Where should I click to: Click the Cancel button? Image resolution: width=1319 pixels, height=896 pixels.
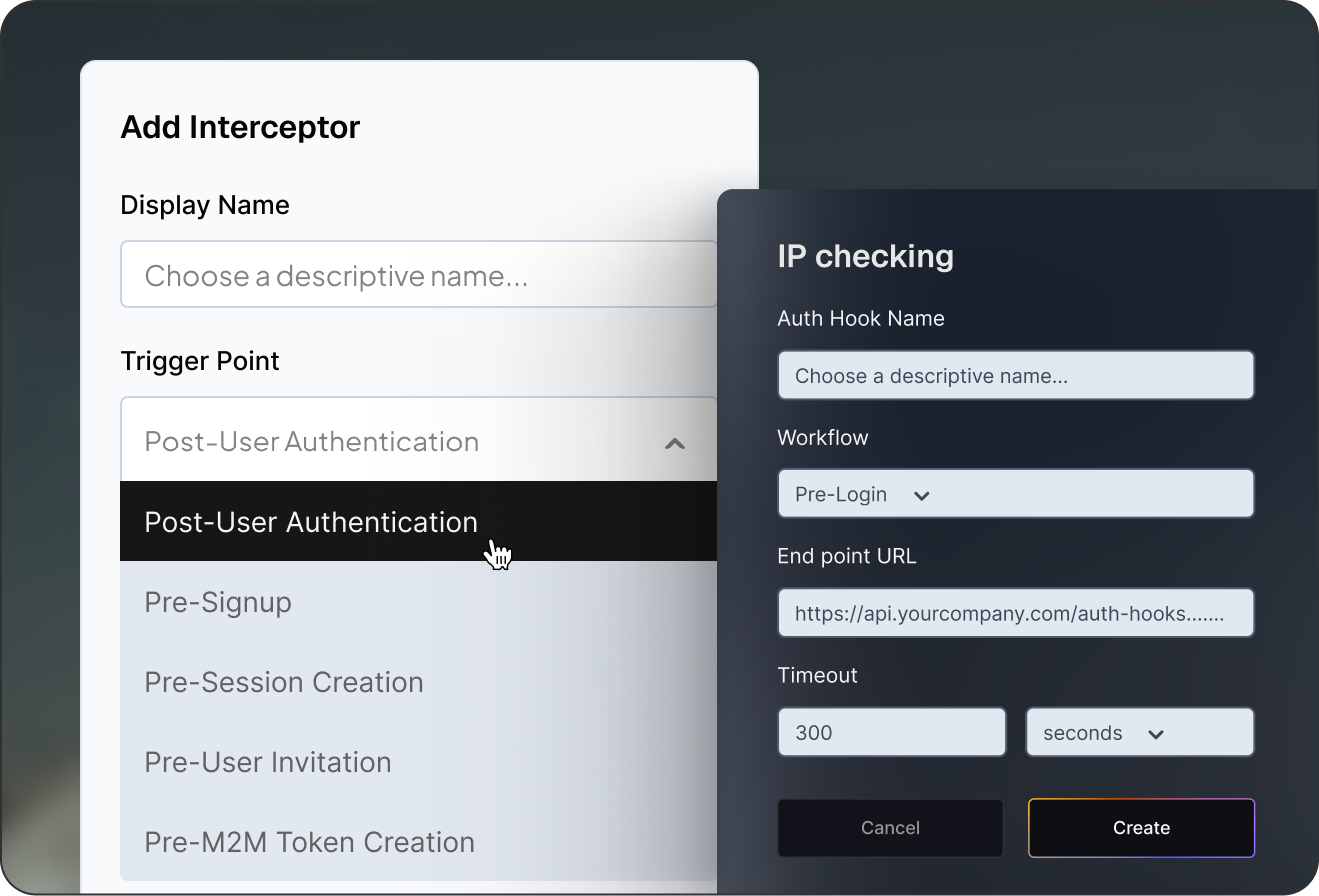890,828
